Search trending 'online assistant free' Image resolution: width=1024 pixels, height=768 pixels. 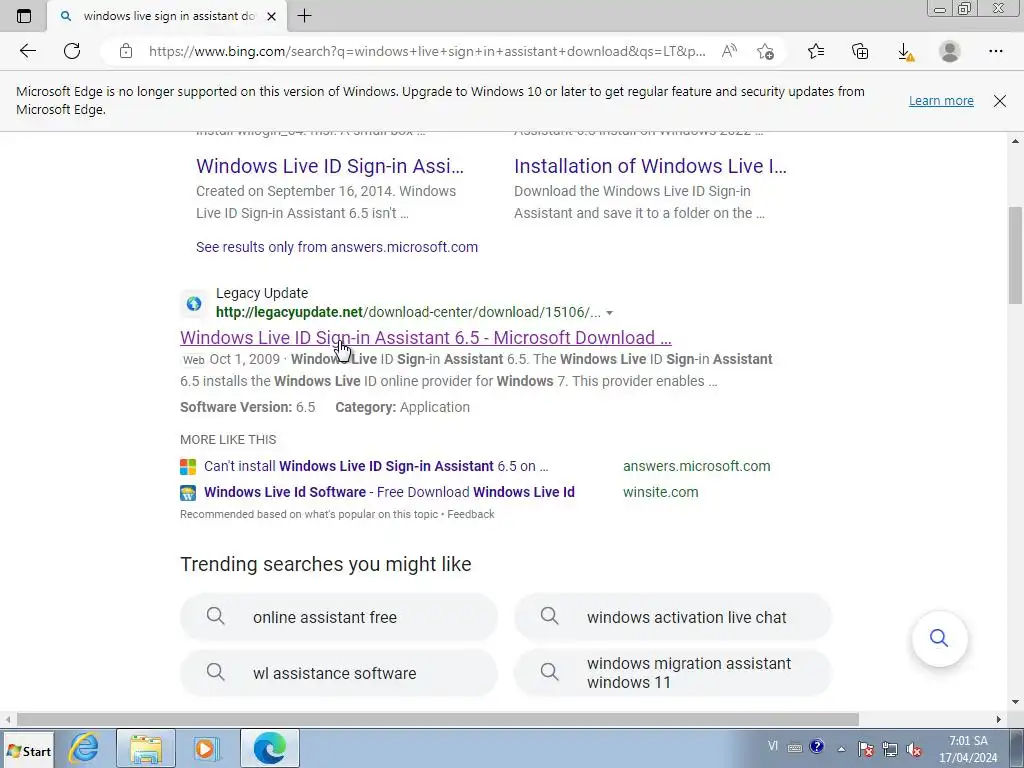(x=338, y=617)
